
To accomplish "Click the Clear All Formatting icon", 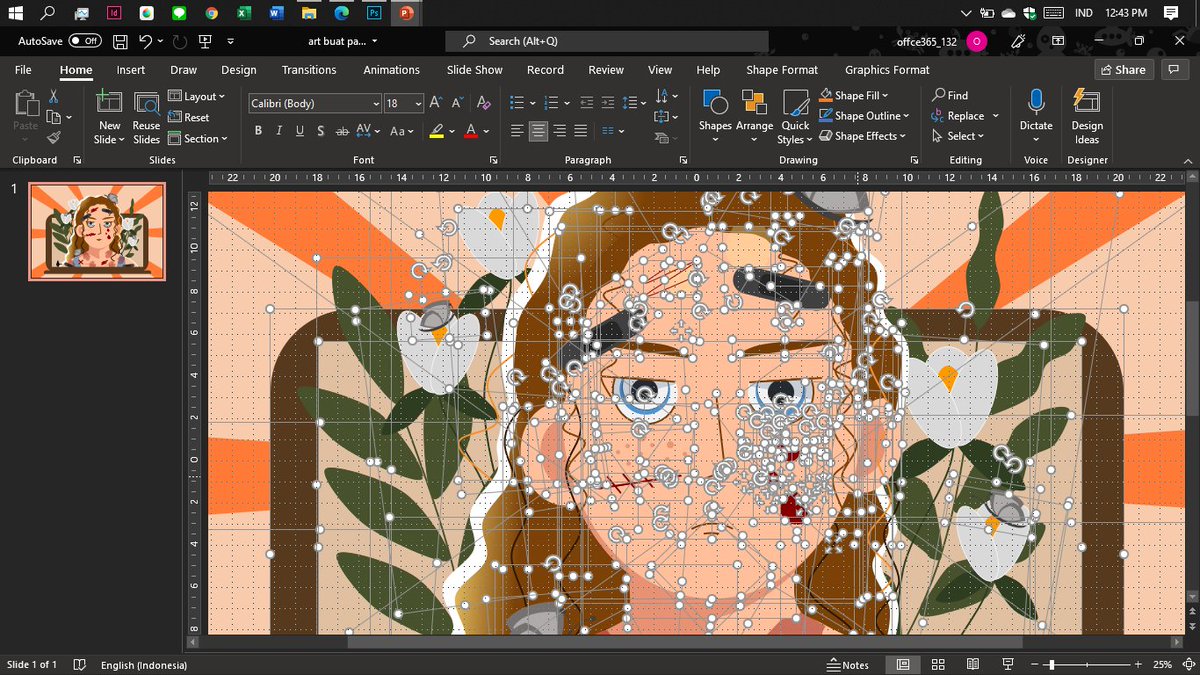I will click(x=484, y=103).
